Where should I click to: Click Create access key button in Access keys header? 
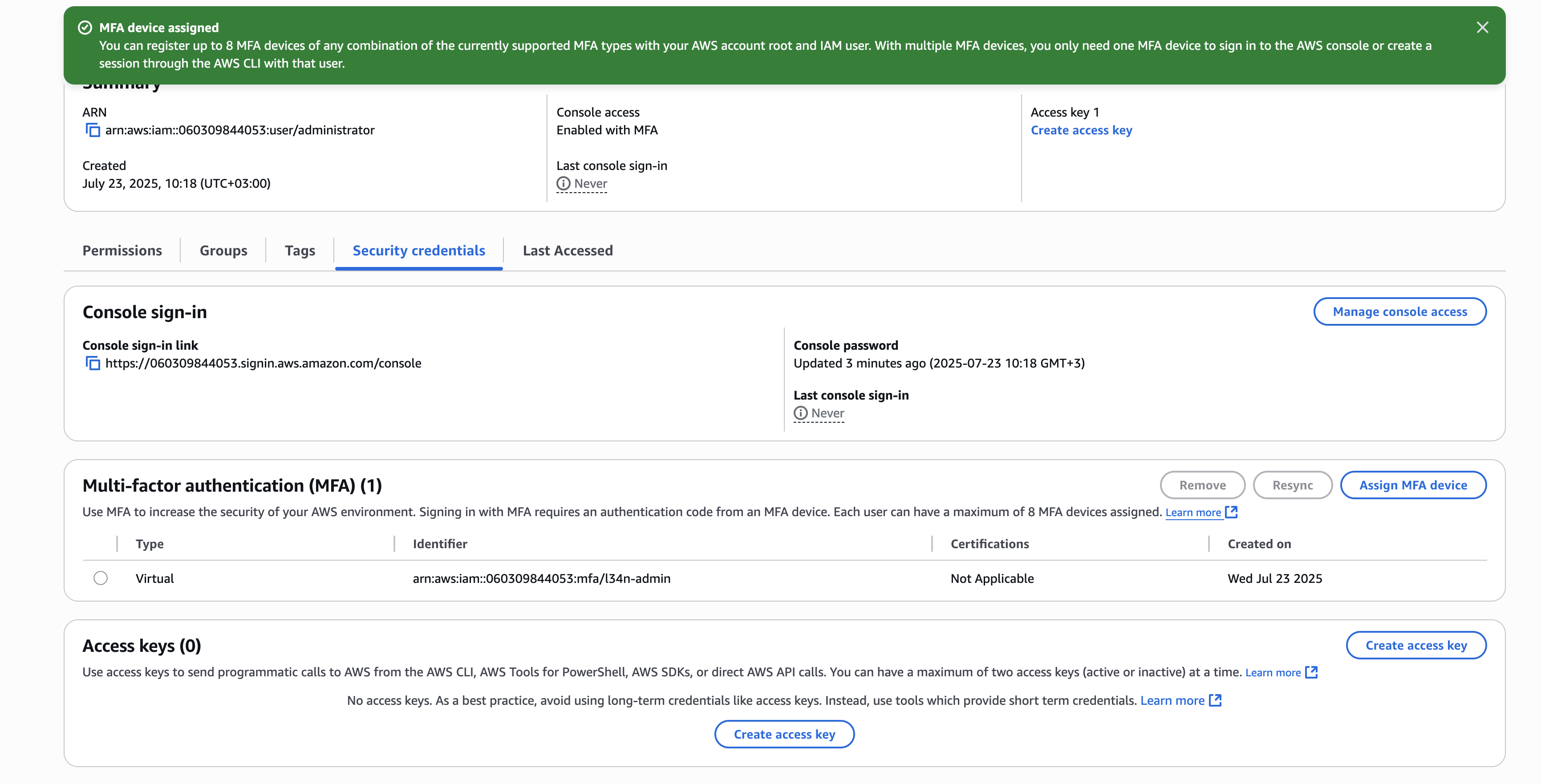click(x=1416, y=645)
